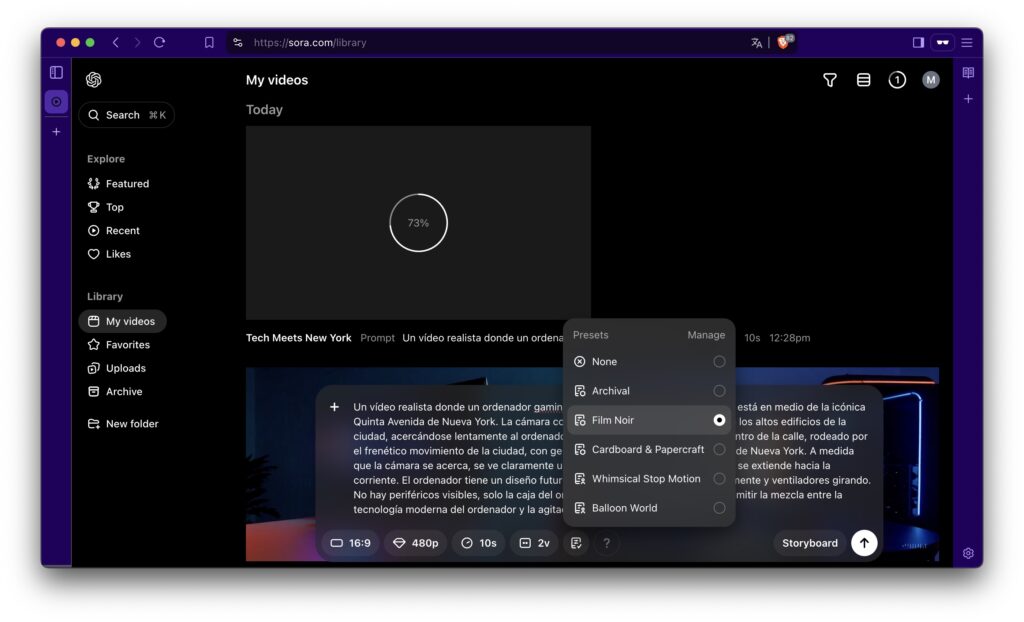Image resolution: width=1024 pixels, height=622 pixels.
Task: Open the browser hamburger menu
Action: [x=967, y=42]
